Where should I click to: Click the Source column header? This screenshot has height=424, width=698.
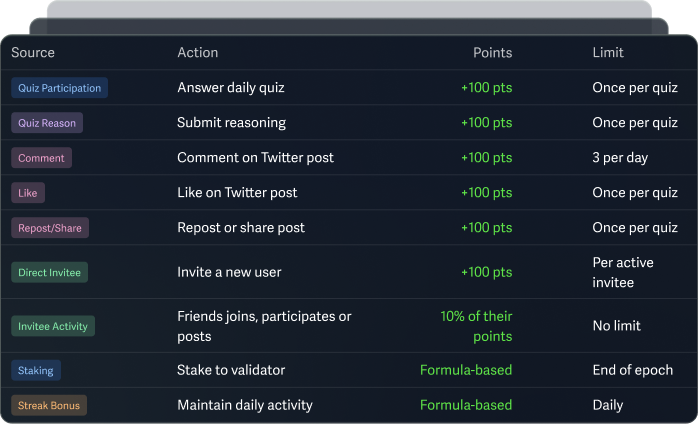tap(33, 53)
